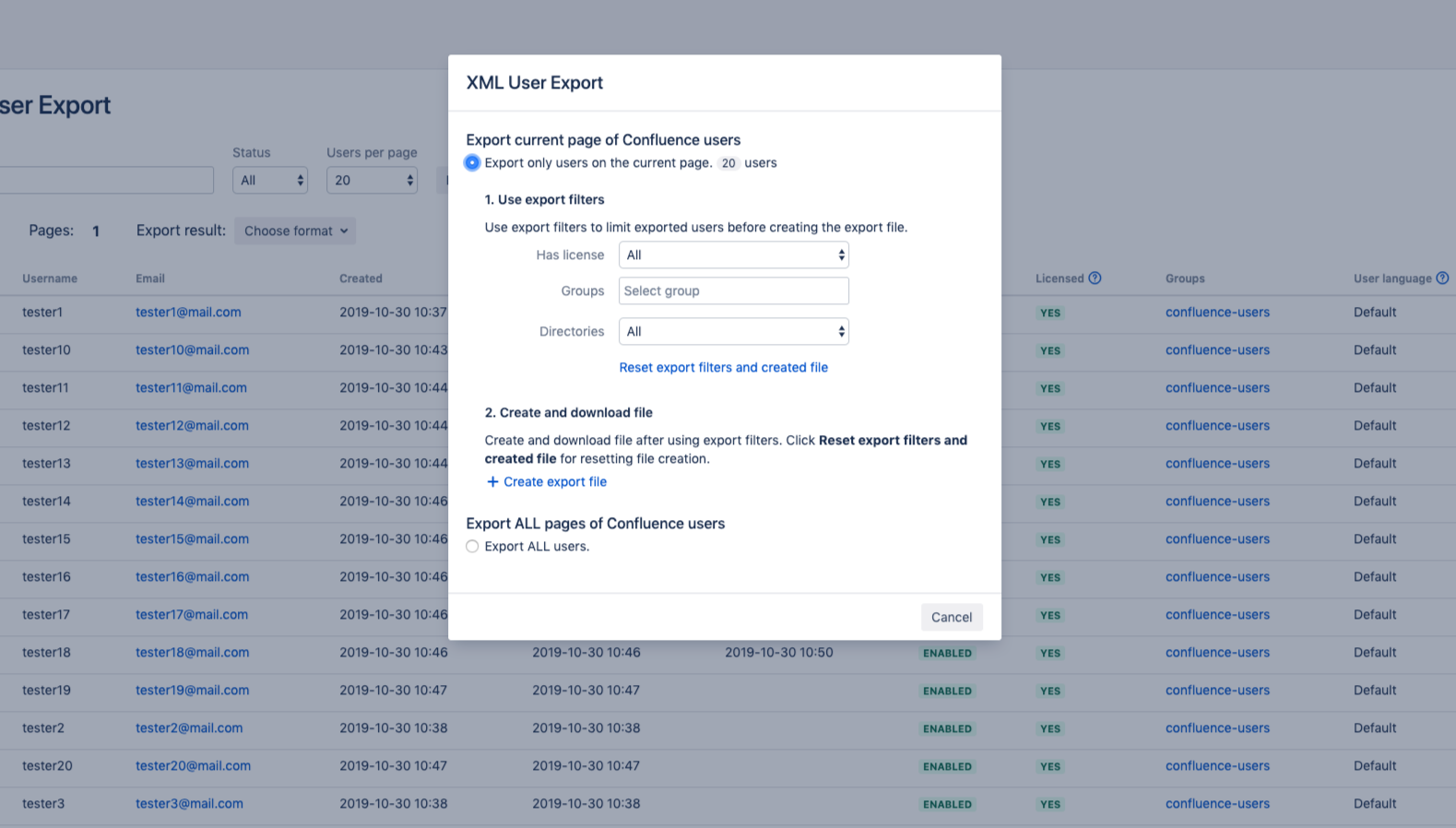This screenshot has width=1456, height=828.
Task: Open the Directories dropdown in dialog
Action: [734, 331]
